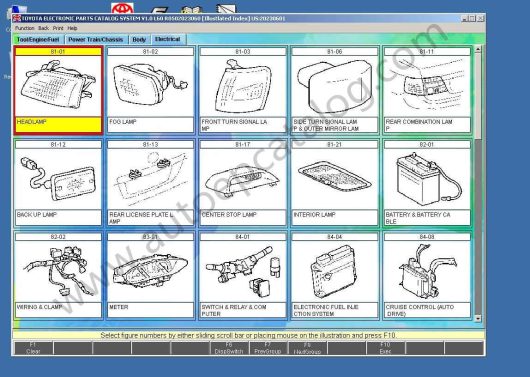Open the Print menu
The width and height of the screenshot is (530, 377).
pos(58,28)
